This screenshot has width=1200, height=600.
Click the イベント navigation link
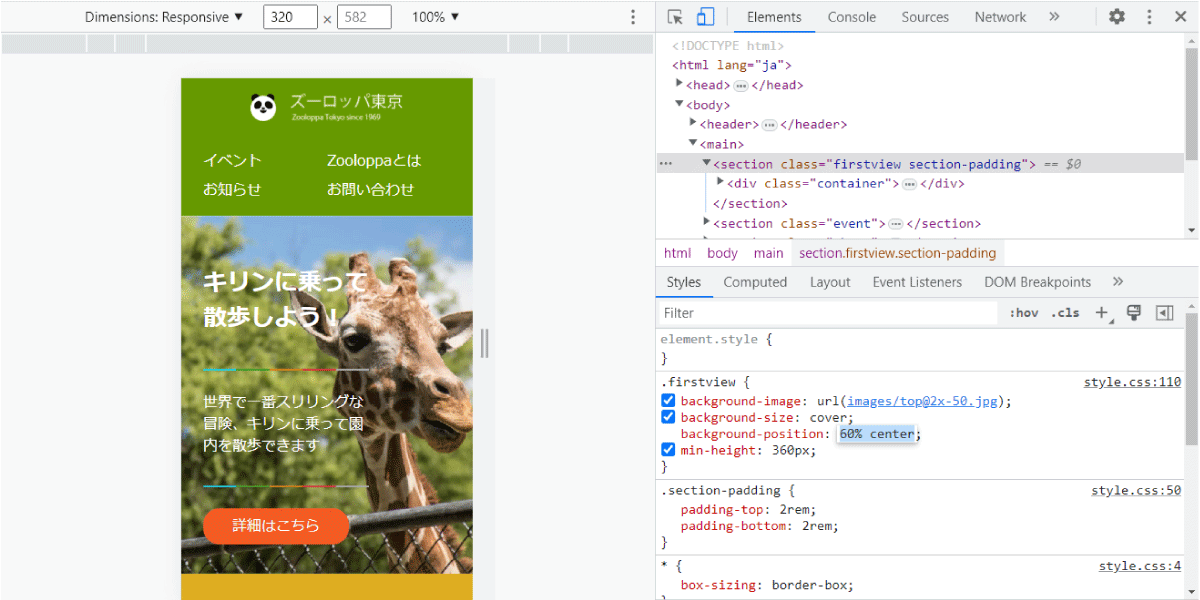(x=232, y=160)
